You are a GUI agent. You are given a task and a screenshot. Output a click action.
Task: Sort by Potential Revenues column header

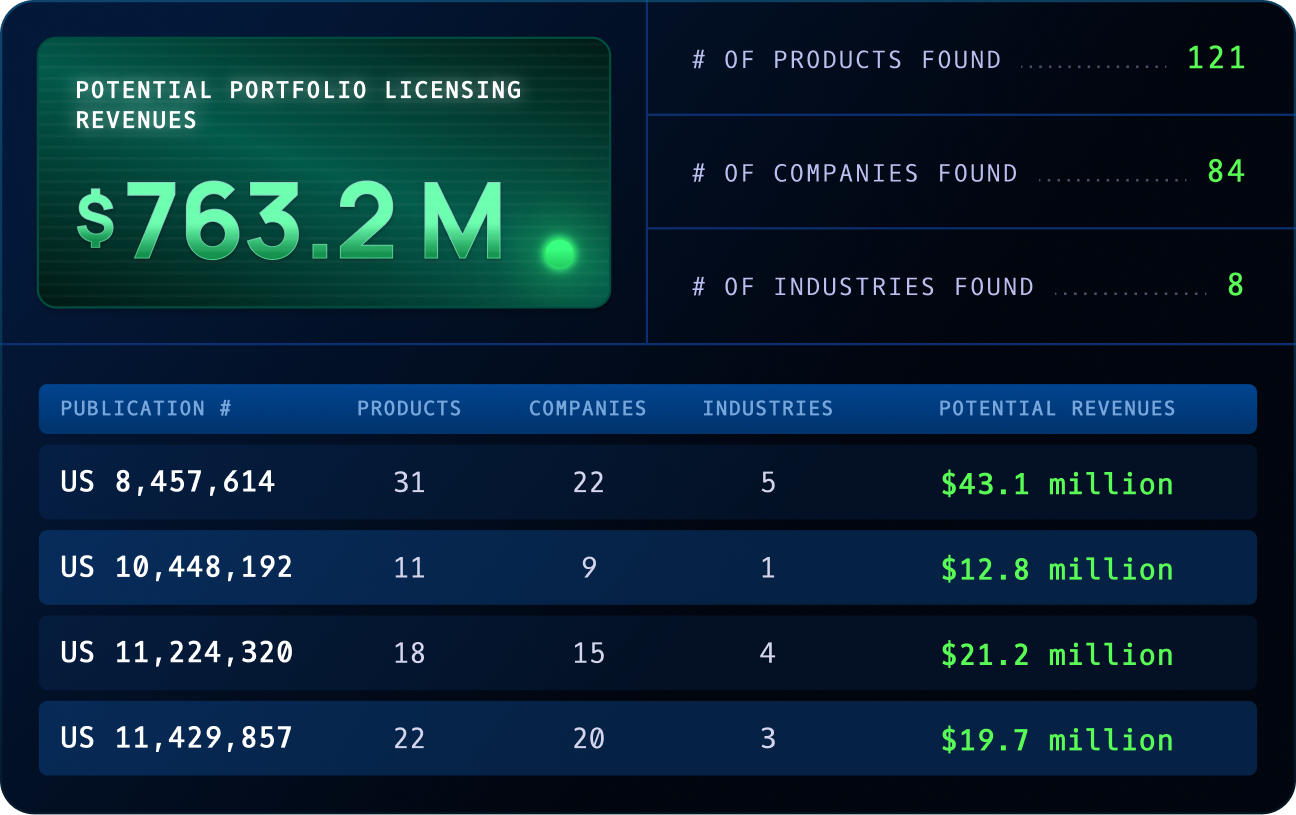pos(1057,408)
